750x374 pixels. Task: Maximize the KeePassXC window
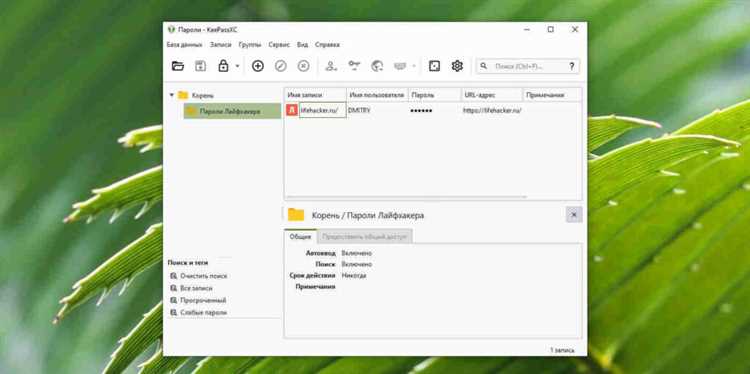551,30
